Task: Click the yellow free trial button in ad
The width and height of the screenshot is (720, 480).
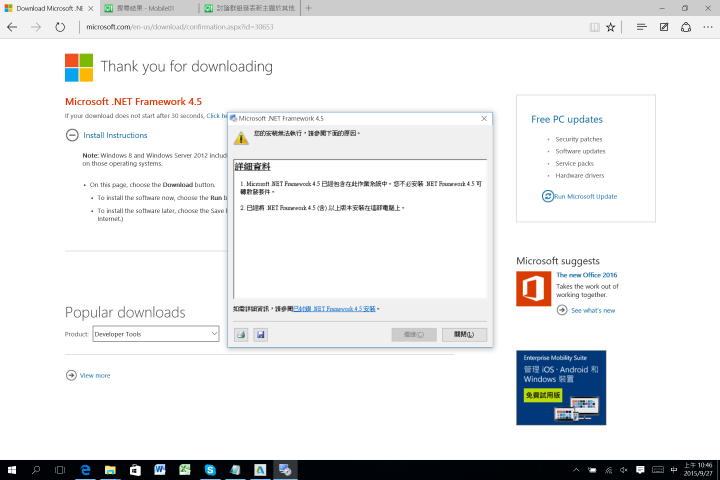Action: (543, 395)
